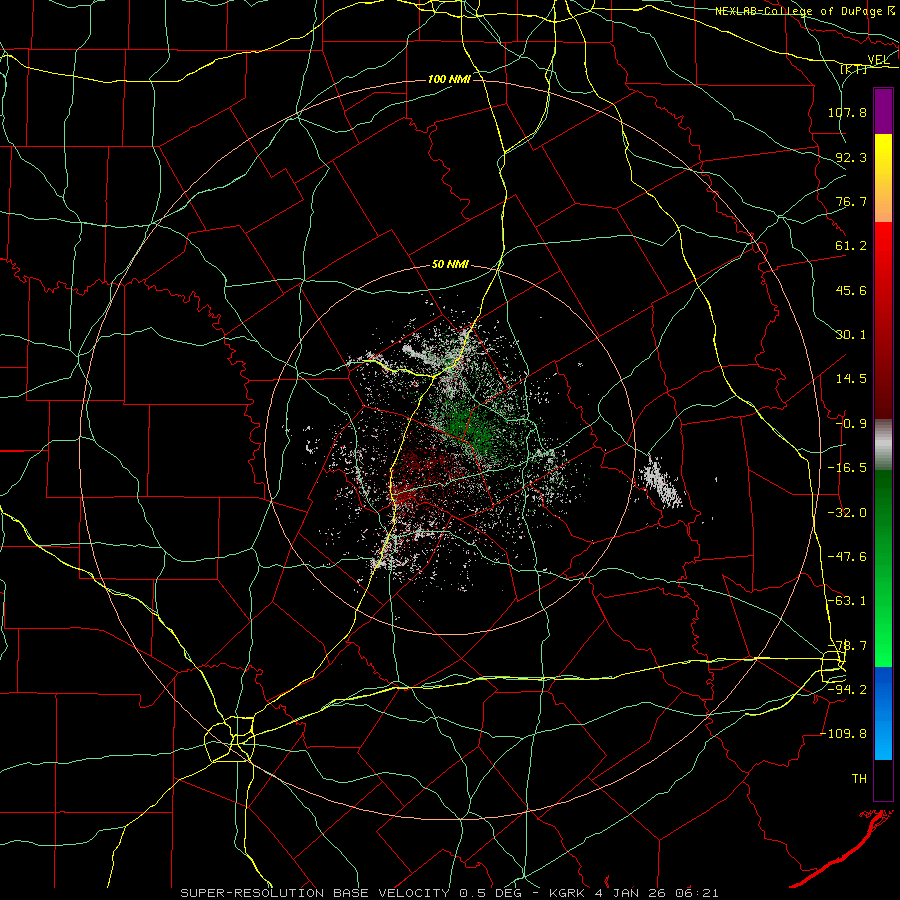Click the 45.6 velocity scale value
The image size is (900, 900).
click(851, 290)
